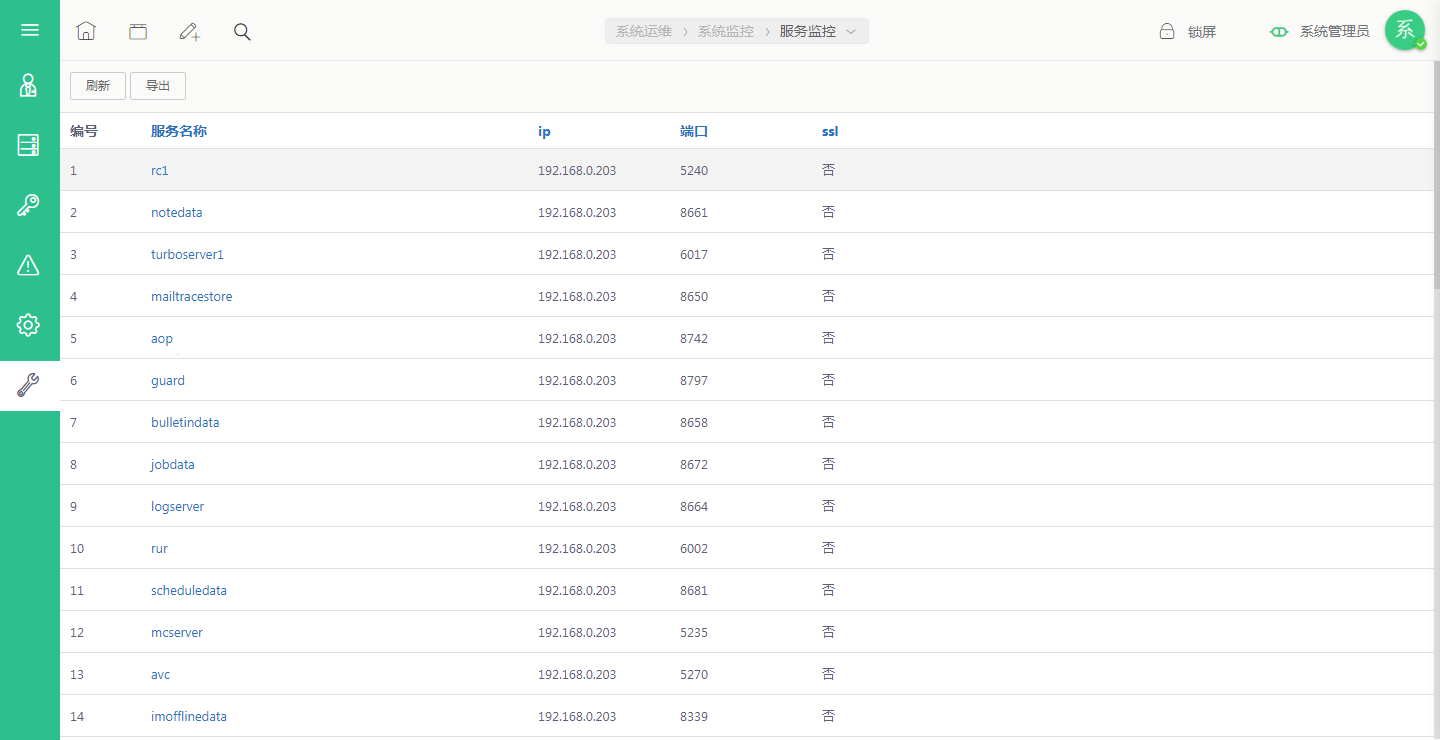Select service name turboserver1
Viewport: 1440px width, 740px height.
(x=188, y=255)
